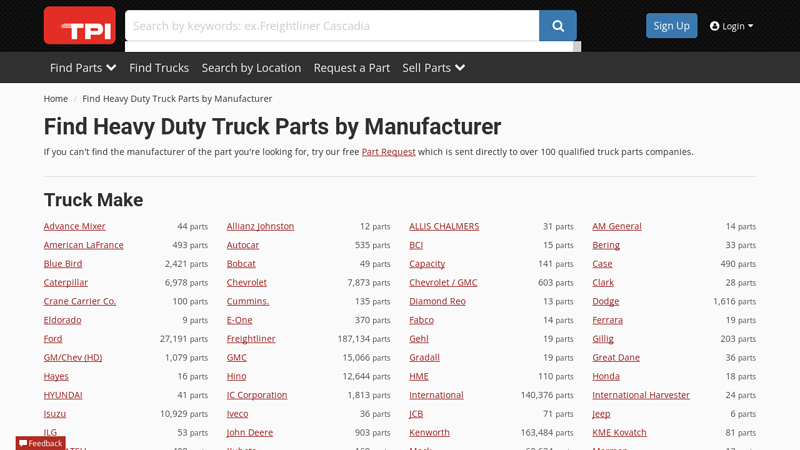Open the Login dropdown

tap(732, 26)
